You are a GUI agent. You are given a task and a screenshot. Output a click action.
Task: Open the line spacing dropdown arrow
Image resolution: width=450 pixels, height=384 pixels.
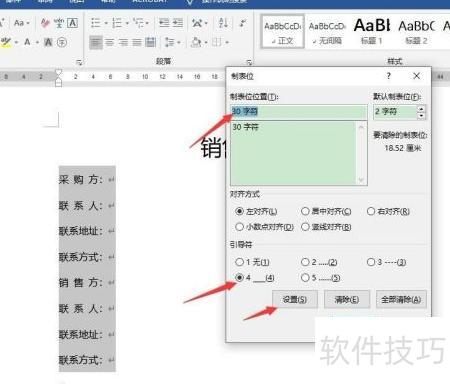click(179, 42)
